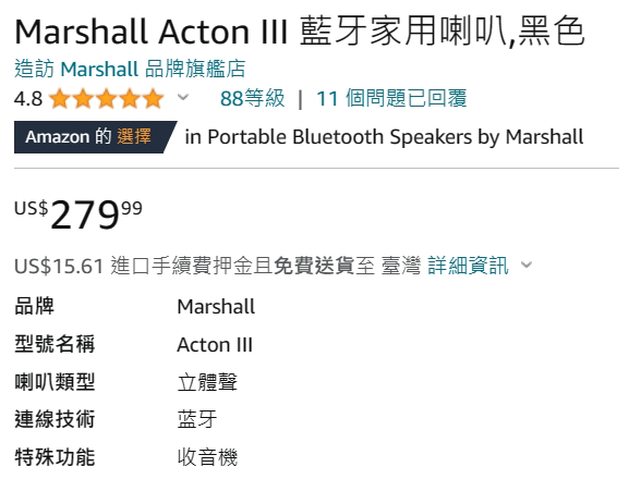
Task: Click the US$279.99 price
Action: pyautogui.click(x=78, y=215)
